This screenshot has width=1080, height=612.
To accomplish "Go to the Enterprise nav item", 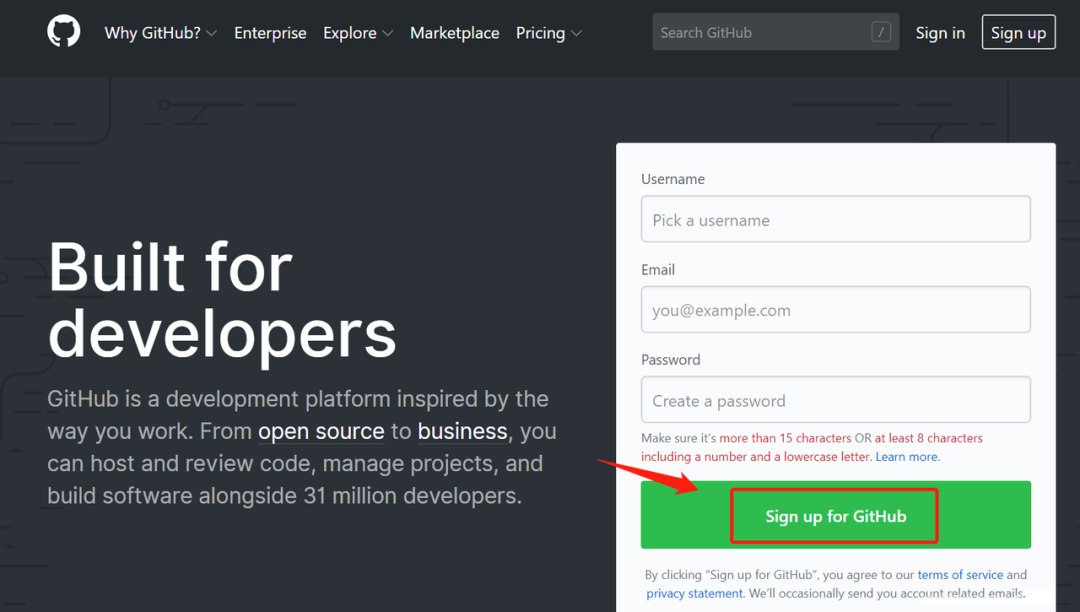I will 270,33.
